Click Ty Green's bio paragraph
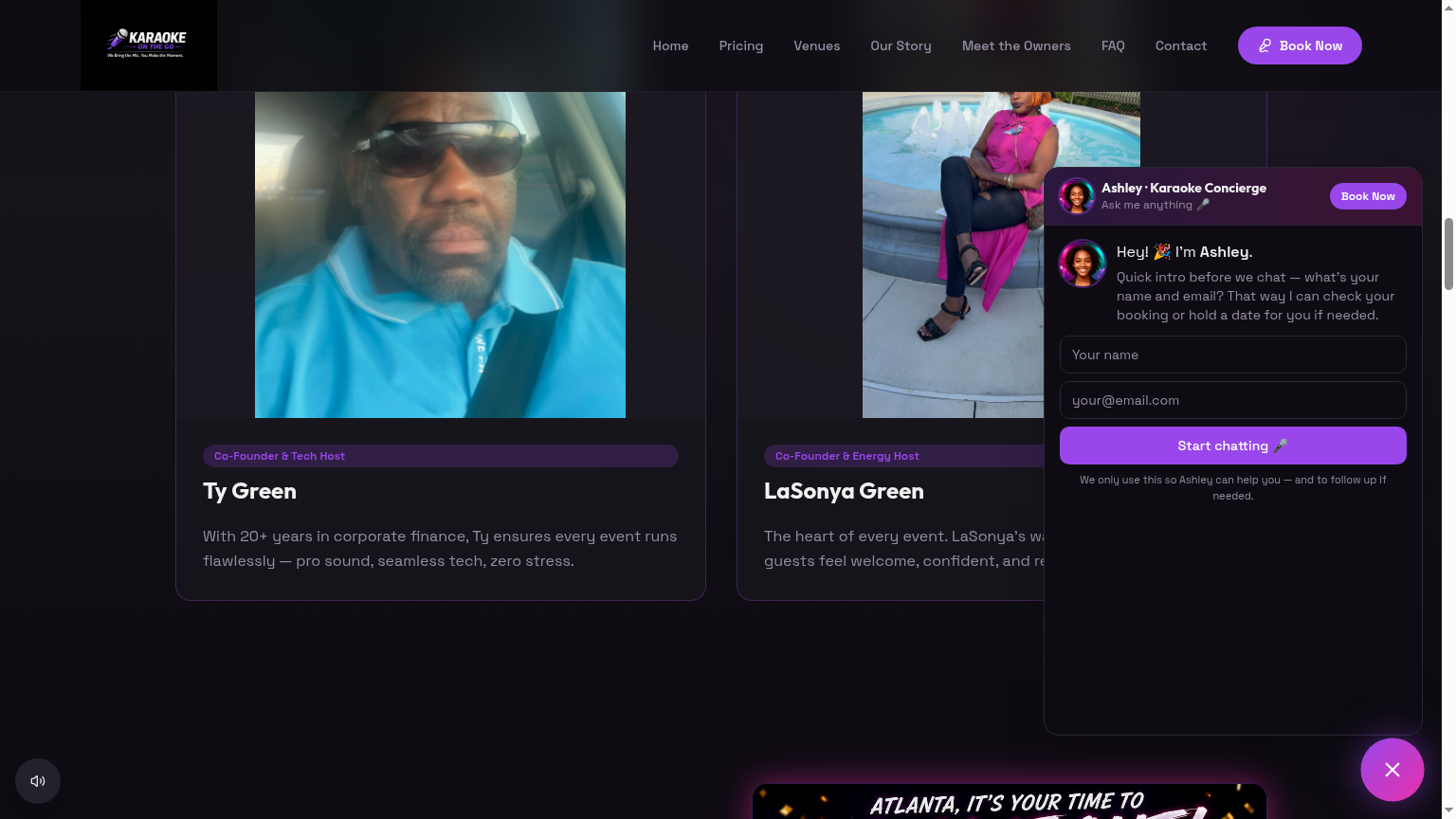Viewport: 1456px width, 819px height. [440, 549]
